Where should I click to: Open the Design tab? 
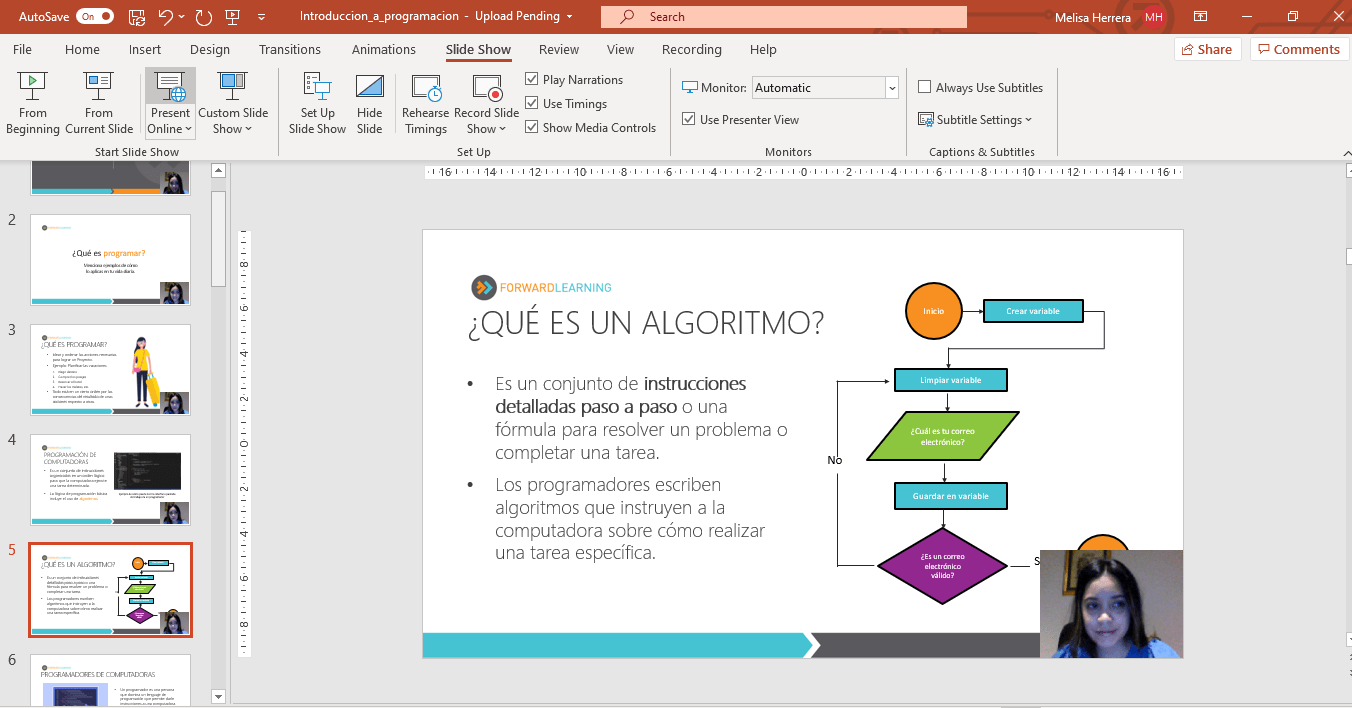210,49
